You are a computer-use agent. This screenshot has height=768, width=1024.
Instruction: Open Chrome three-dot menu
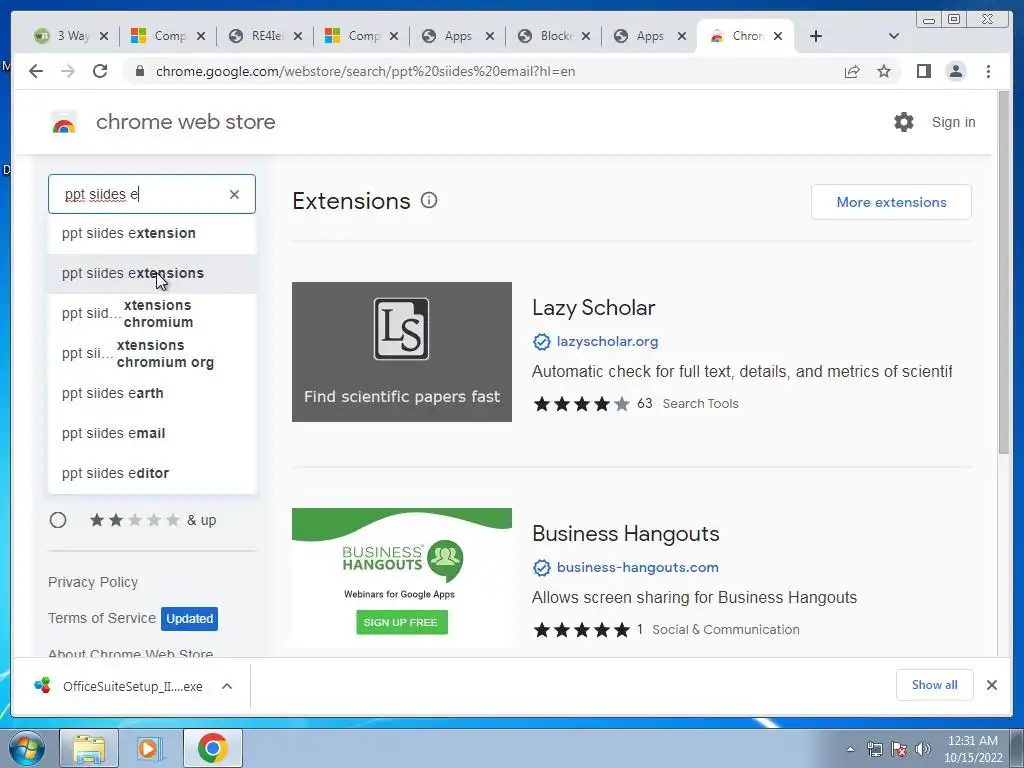(x=988, y=71)
